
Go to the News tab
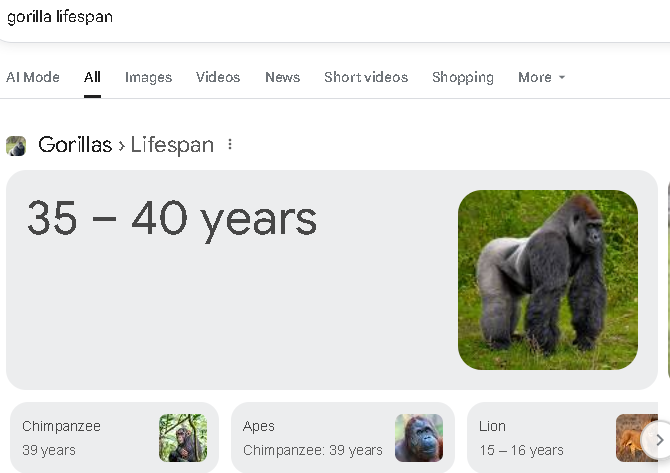click(282, 77)
